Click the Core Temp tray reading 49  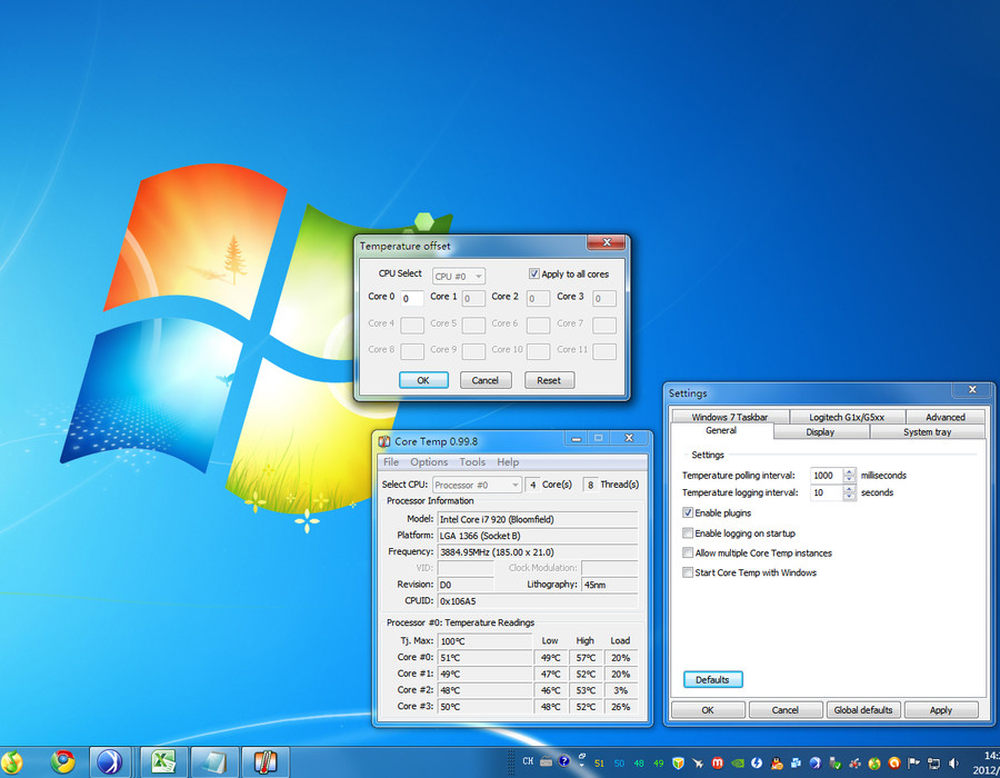click(659, 763)
